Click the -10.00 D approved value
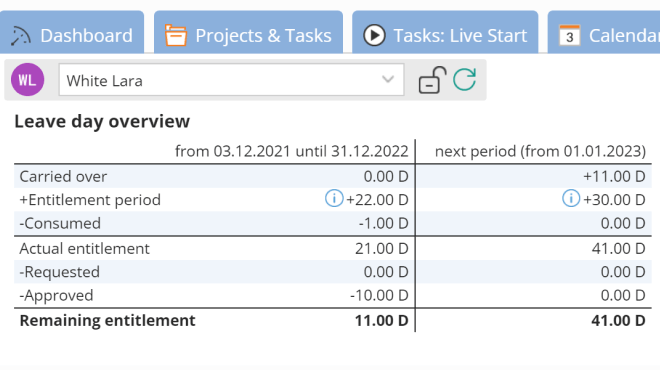Image resolution: width=660 pixels, height=370 pixels. [379, 296]
